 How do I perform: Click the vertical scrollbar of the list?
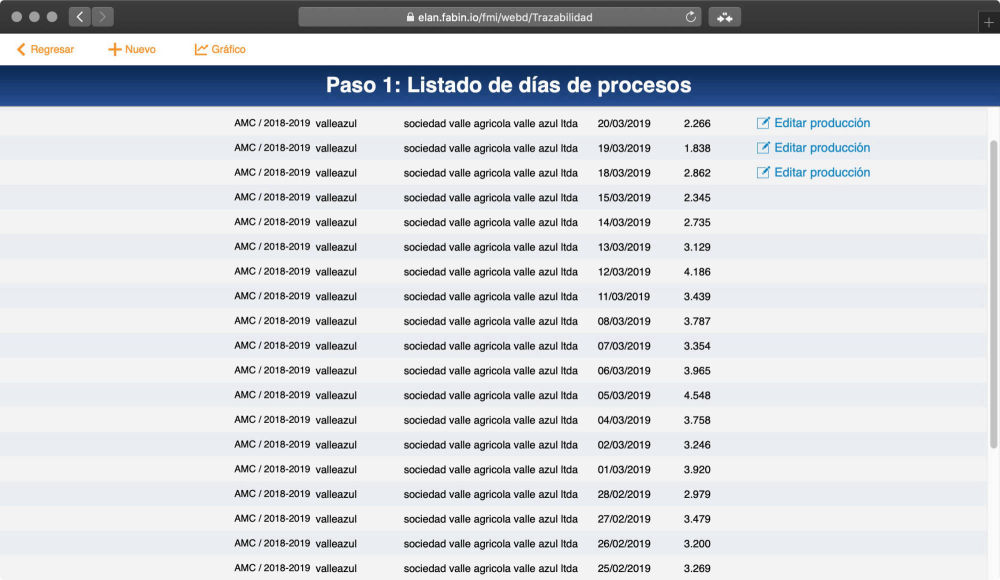pos(993,290)
